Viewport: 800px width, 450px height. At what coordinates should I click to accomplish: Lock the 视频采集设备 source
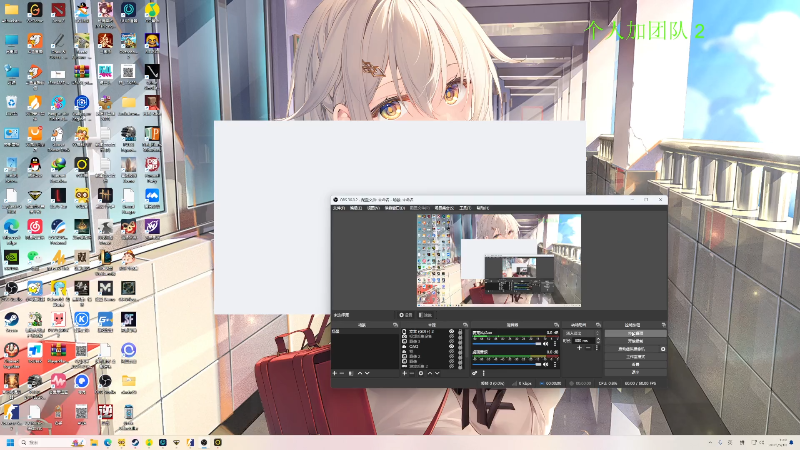pyautogui.click(x=460, y=336)
